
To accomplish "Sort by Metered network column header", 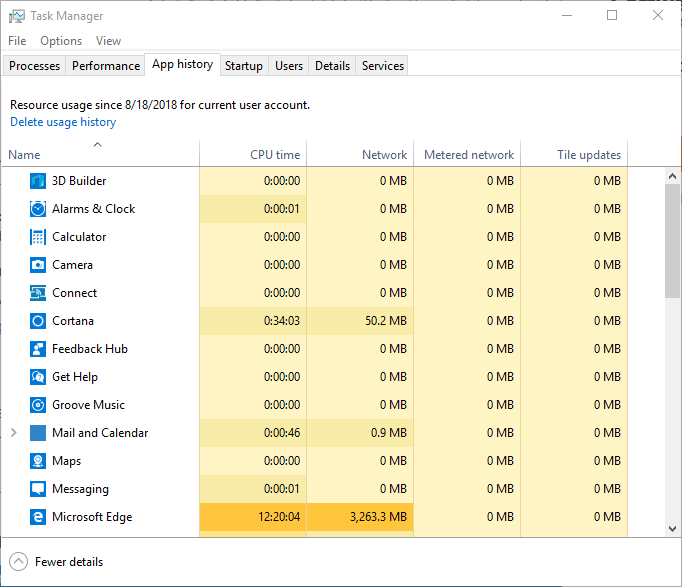I will click(x=467, y=153).
